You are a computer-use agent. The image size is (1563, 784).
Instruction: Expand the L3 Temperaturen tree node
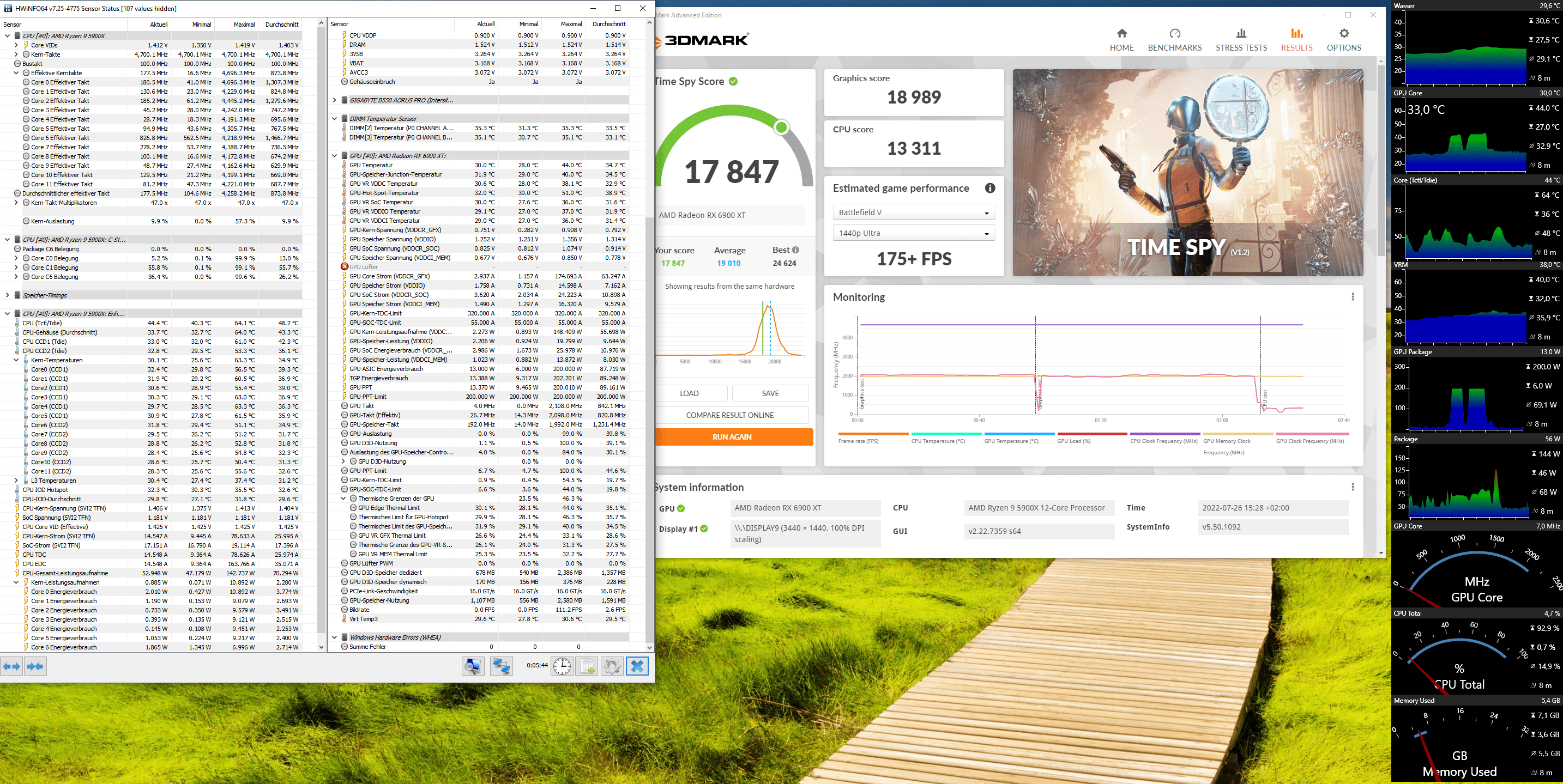[16, 480]
